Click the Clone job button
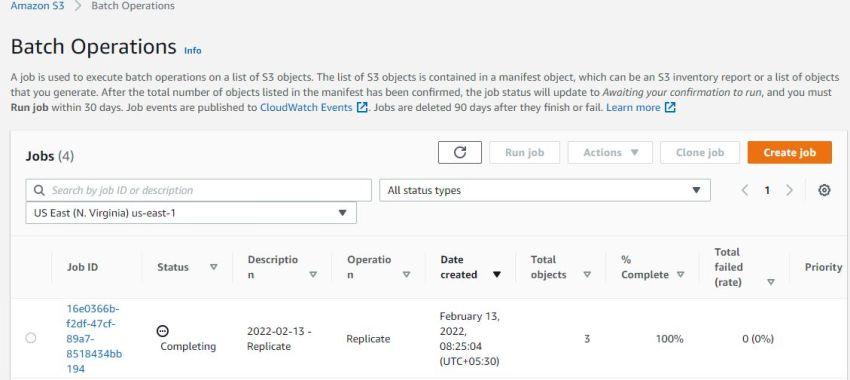This screenshot has height=380, width=850. click(700, 152)
